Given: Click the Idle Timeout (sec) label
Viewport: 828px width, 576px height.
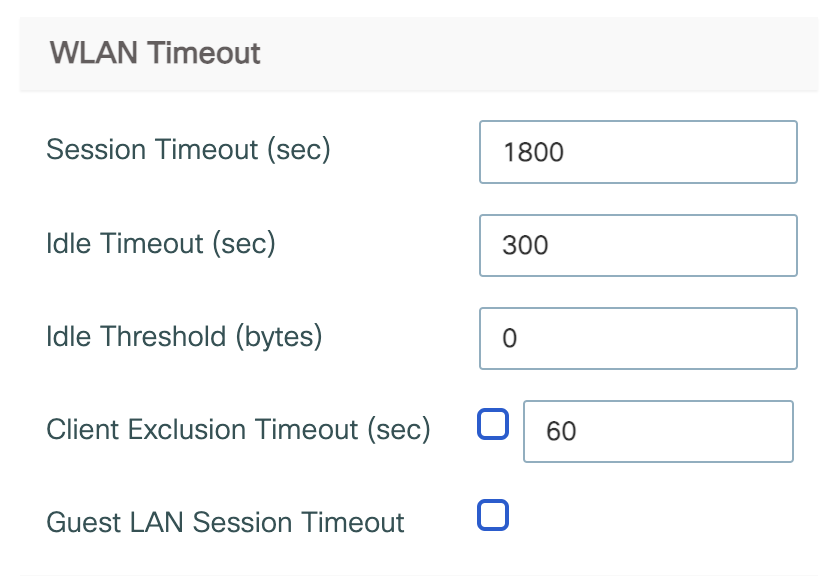Looking at the screenshot, I should click(160, 243).
